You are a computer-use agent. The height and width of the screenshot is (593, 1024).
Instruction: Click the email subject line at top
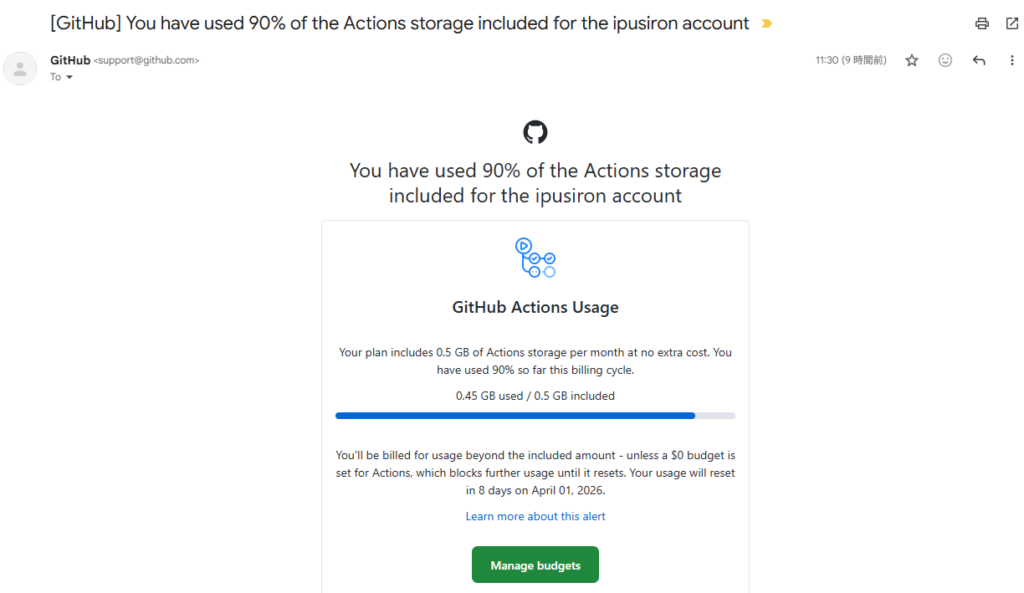[400, 24]
